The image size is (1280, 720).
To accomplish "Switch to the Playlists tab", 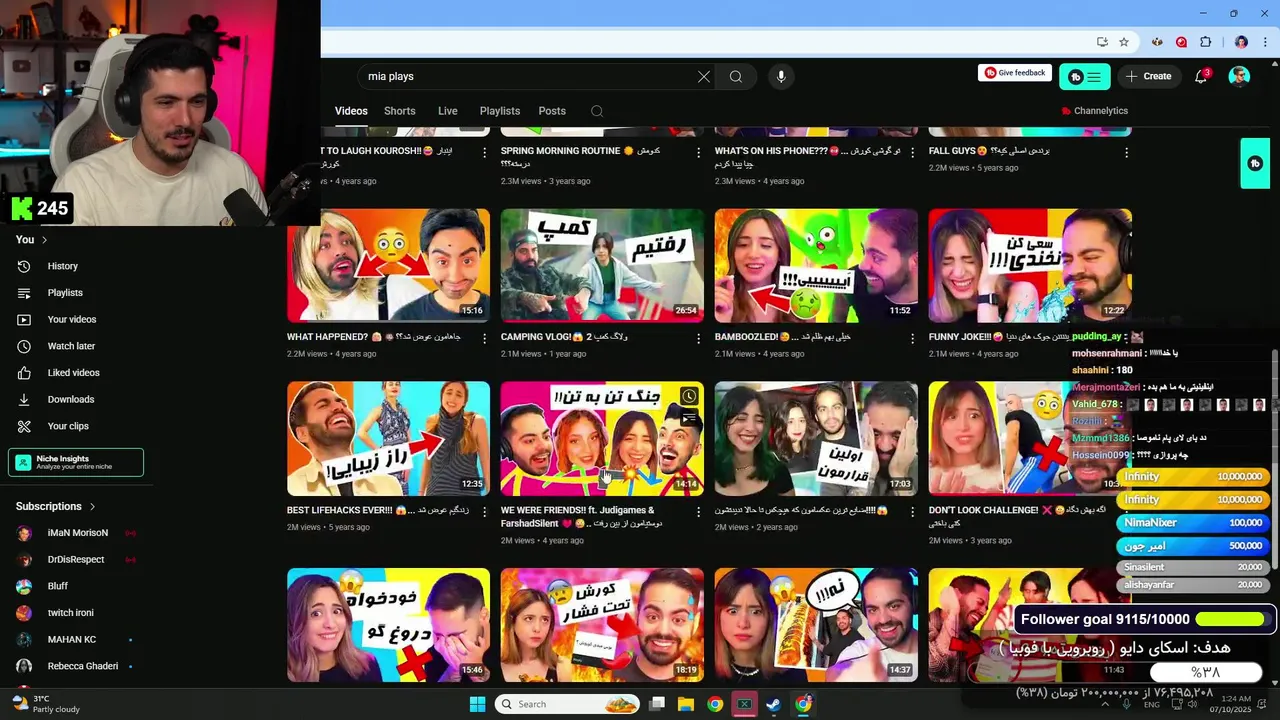I will [x=500, y=111].
